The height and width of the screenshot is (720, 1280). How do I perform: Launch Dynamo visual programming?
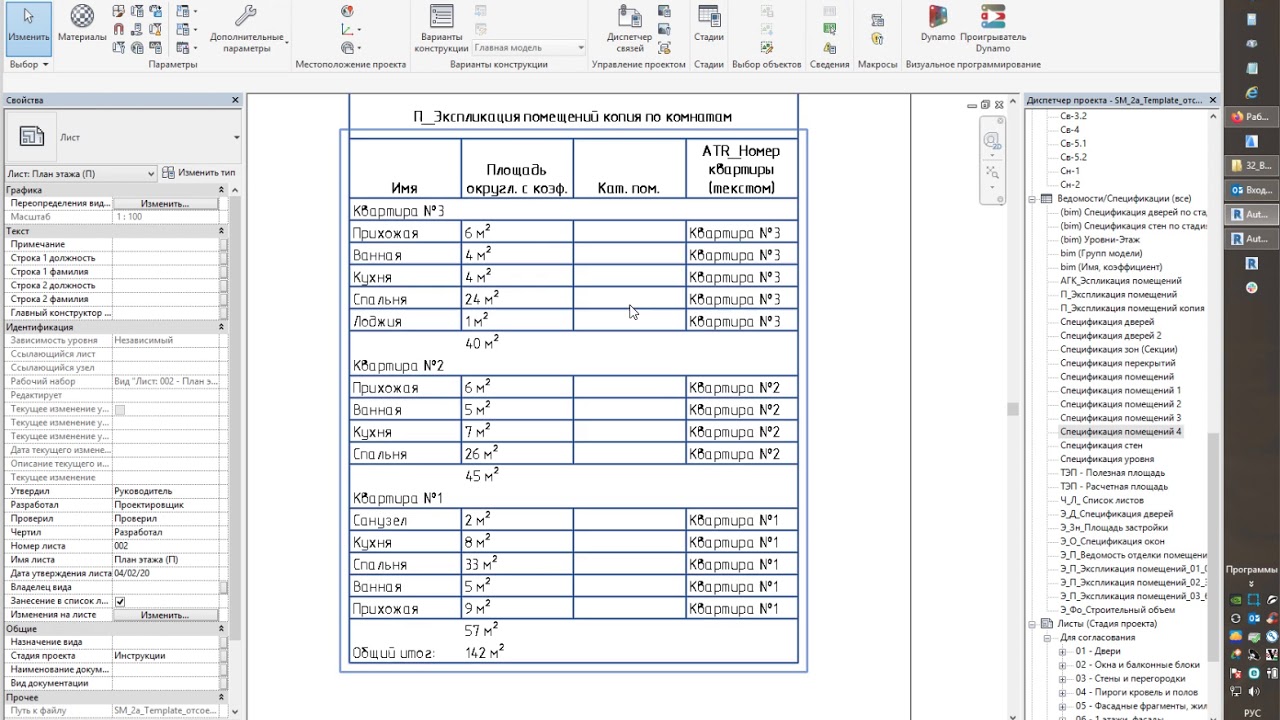(938, 24)
